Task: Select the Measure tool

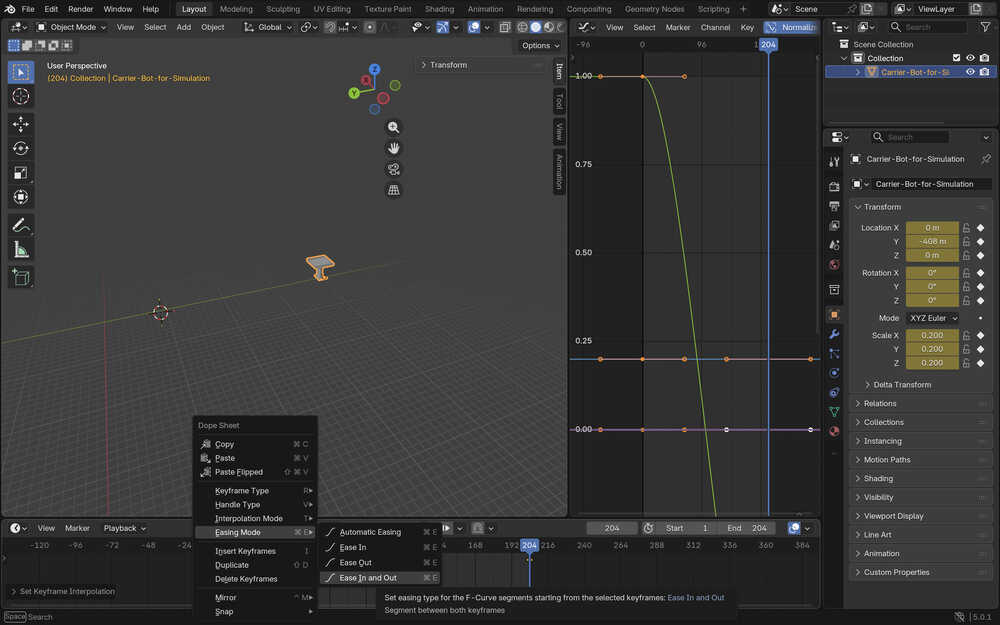Action: click(21, 249)
